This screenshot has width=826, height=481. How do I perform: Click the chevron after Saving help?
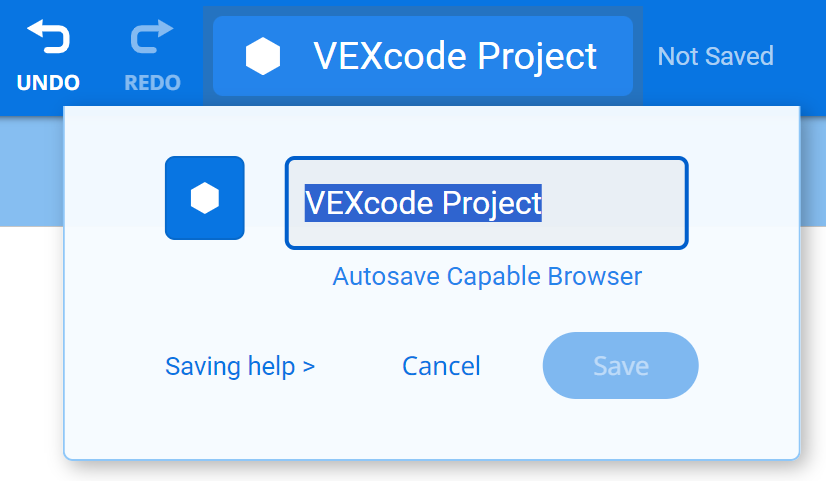309,367
